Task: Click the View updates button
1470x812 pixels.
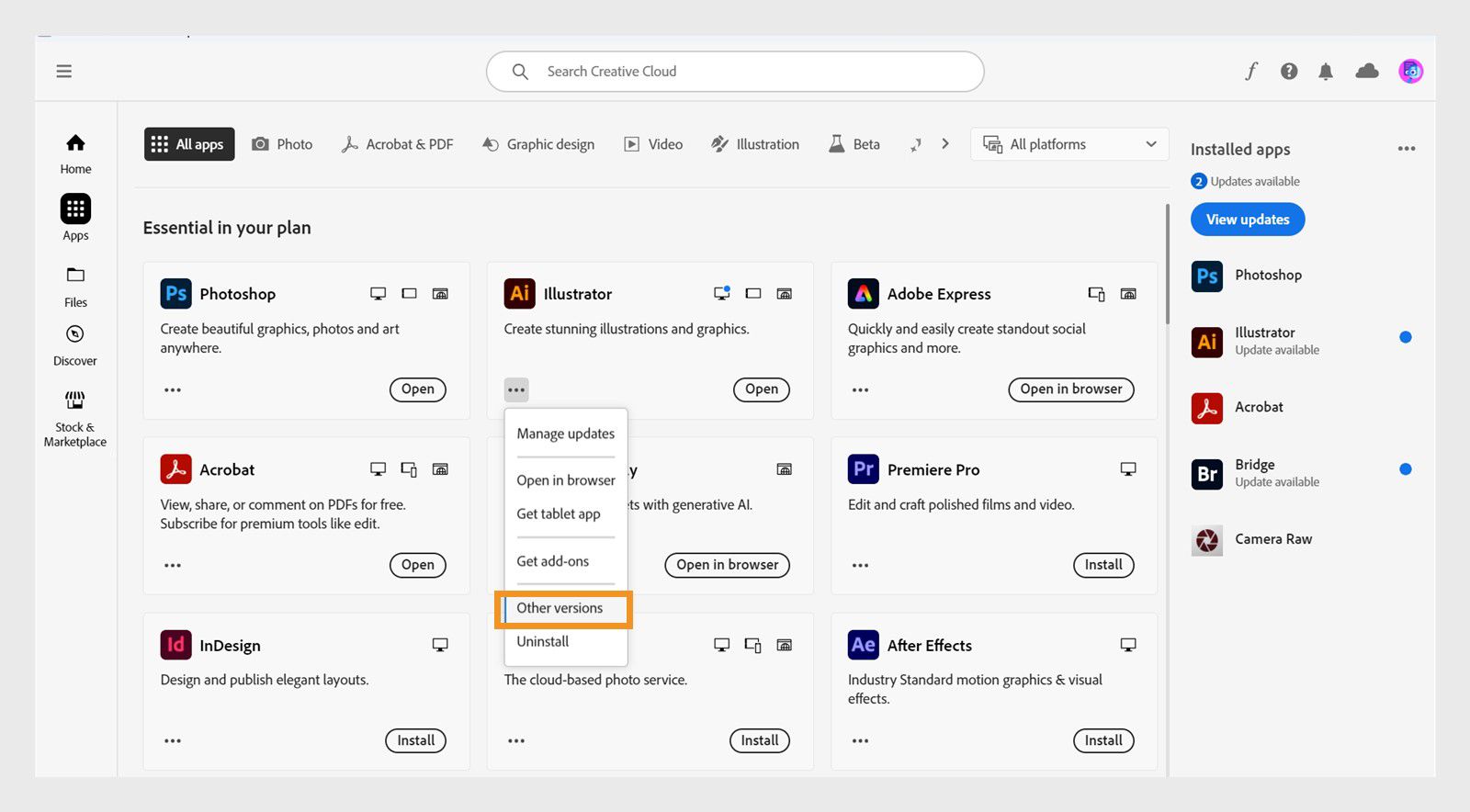Action: (x=1248, y=220)
